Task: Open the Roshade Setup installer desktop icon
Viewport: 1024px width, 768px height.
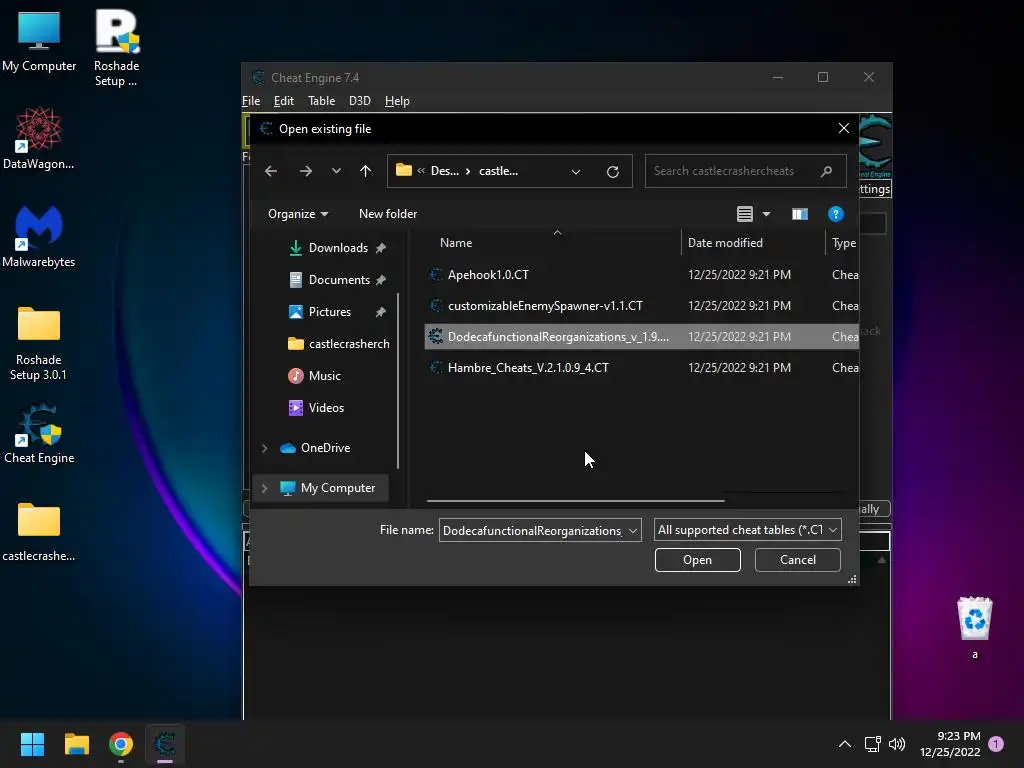Action: coord(116,48)
